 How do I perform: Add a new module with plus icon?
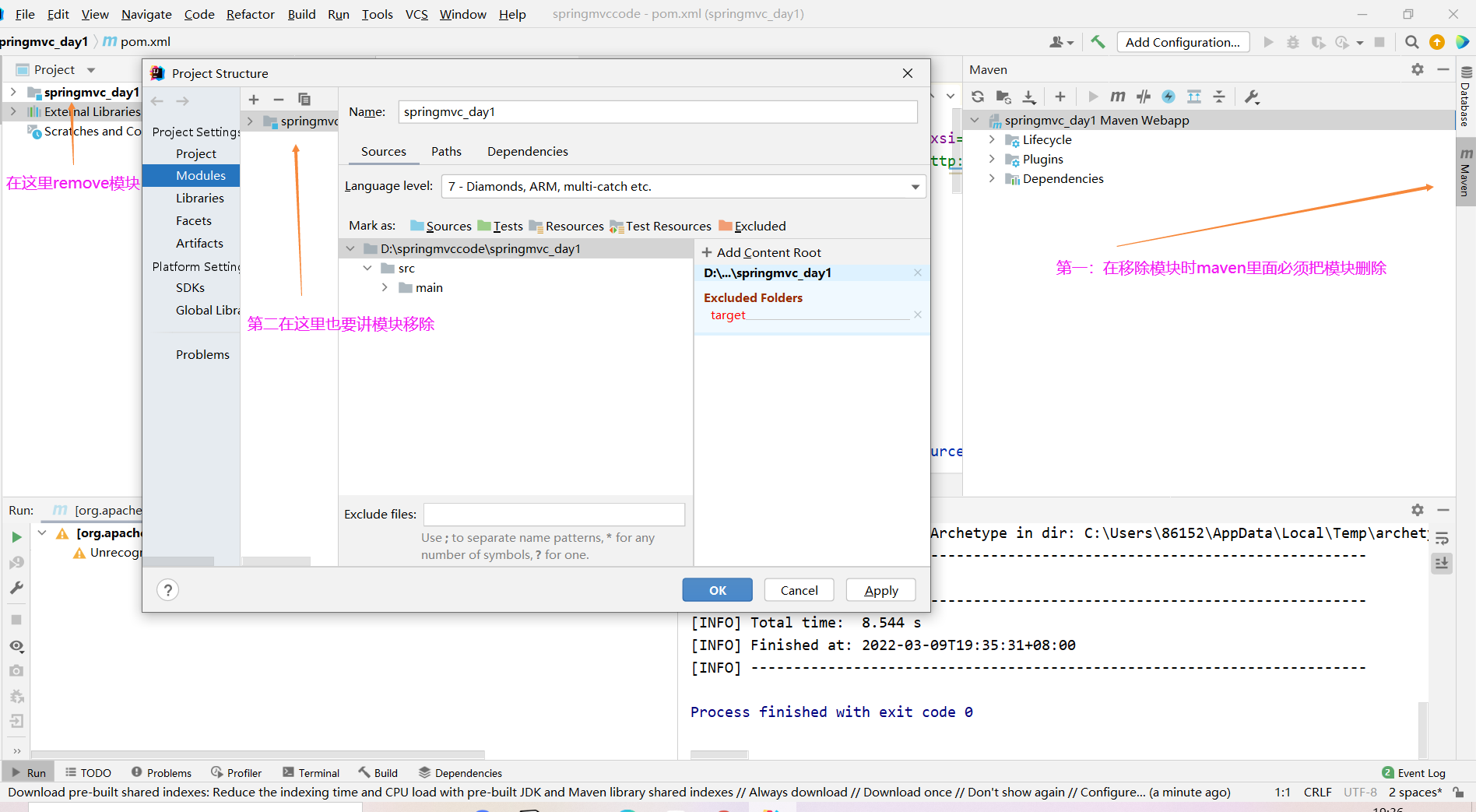254,100
